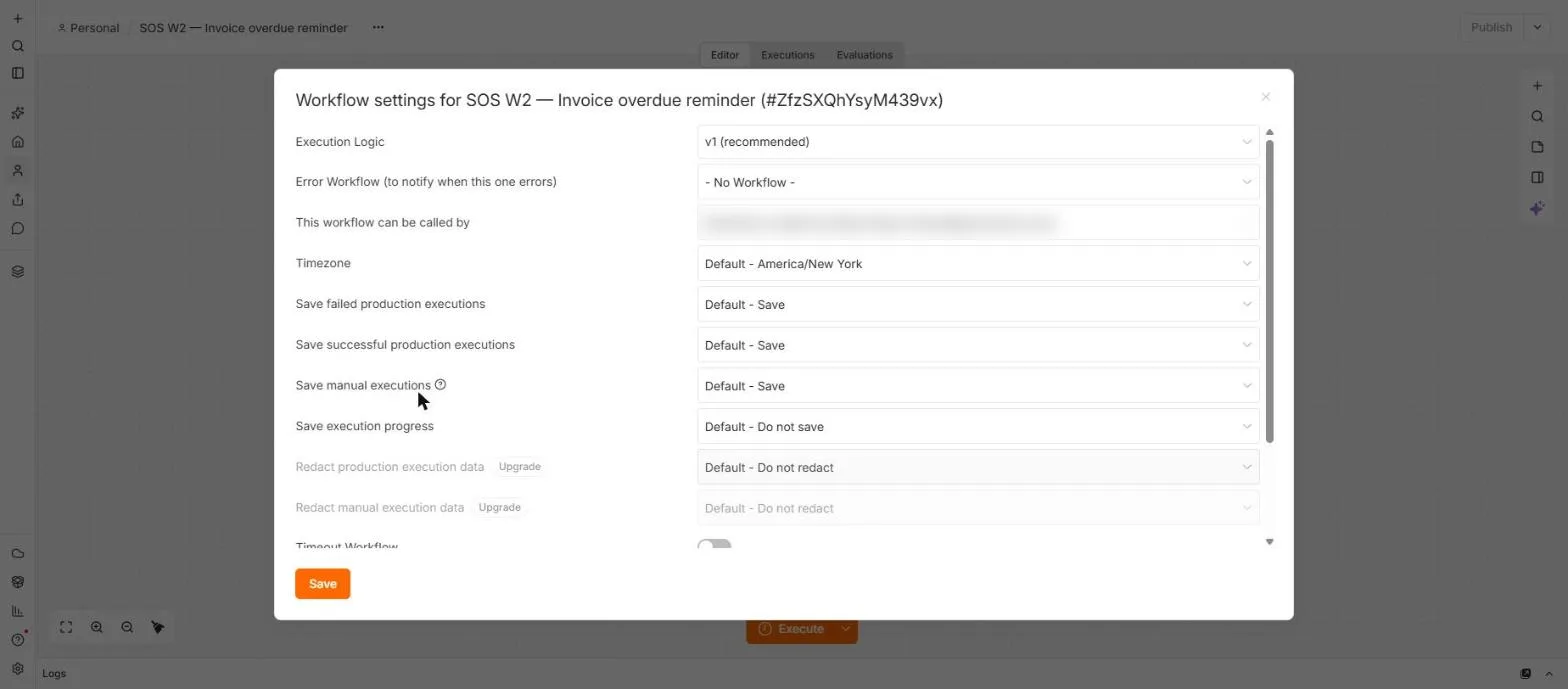Click the 'This workflow can be called by' field
Image resolution: width=1568 pixels, height=689 pixels.
click(978, 223)
